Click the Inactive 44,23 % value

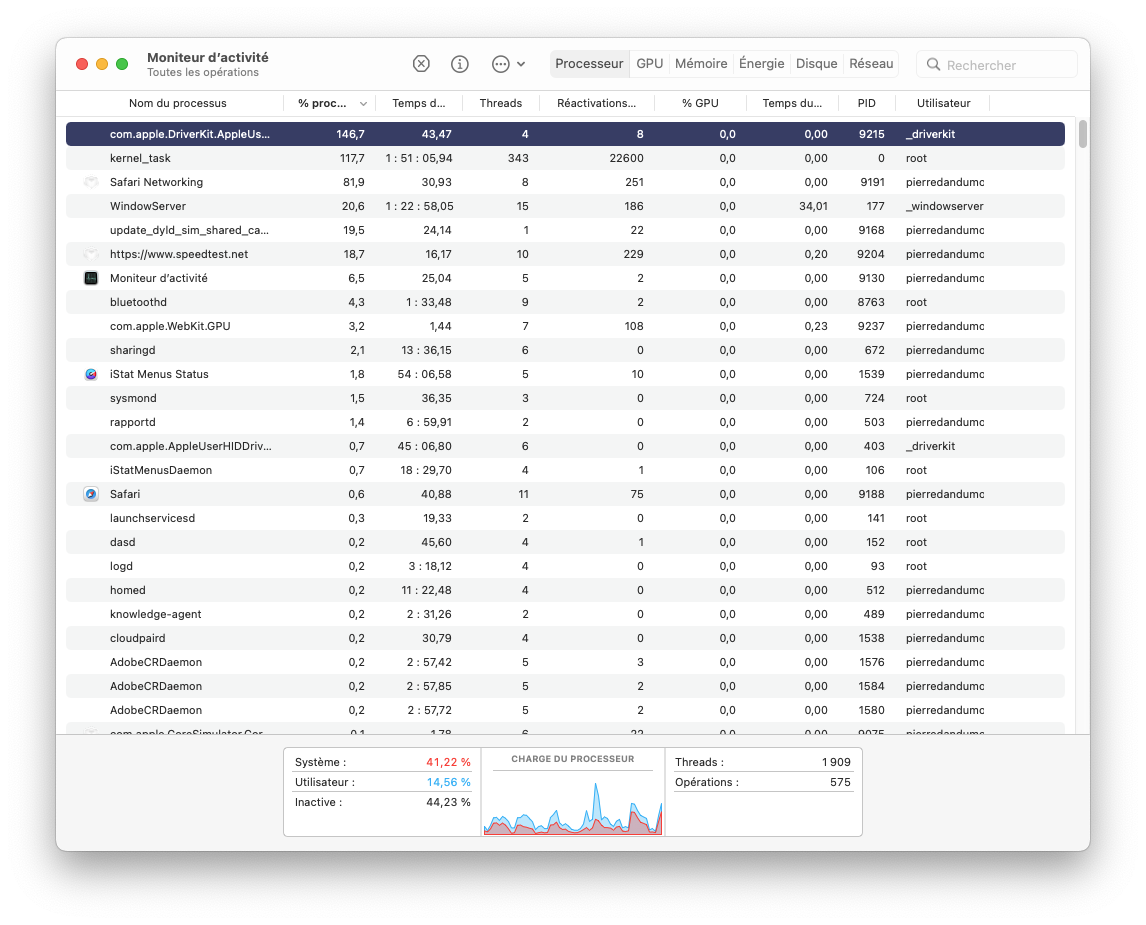point(448,803)
